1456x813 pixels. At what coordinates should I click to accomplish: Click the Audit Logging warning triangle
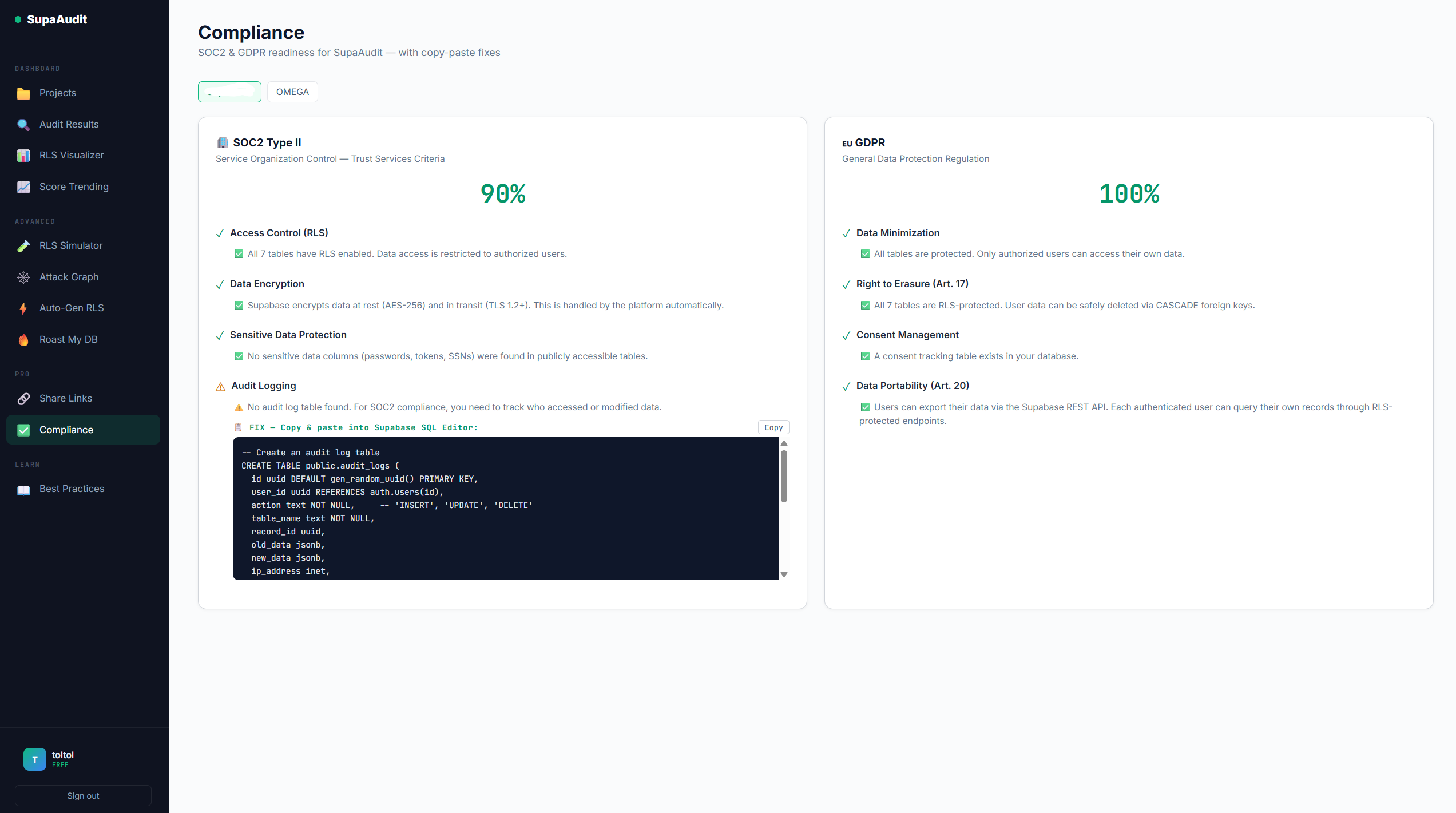220,387
